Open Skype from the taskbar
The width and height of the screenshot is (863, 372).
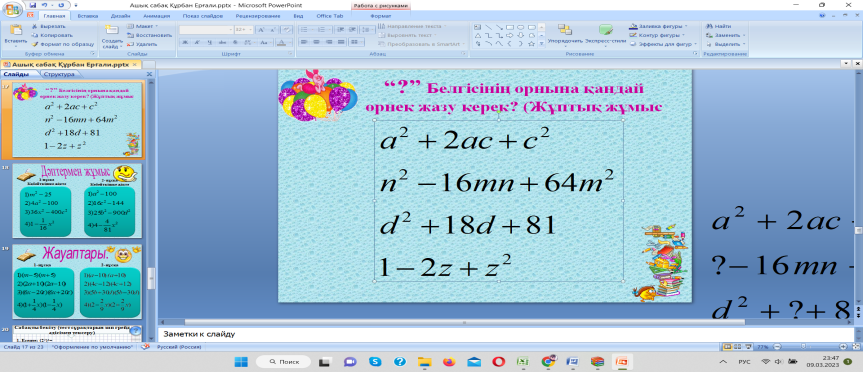coord(376,361)
